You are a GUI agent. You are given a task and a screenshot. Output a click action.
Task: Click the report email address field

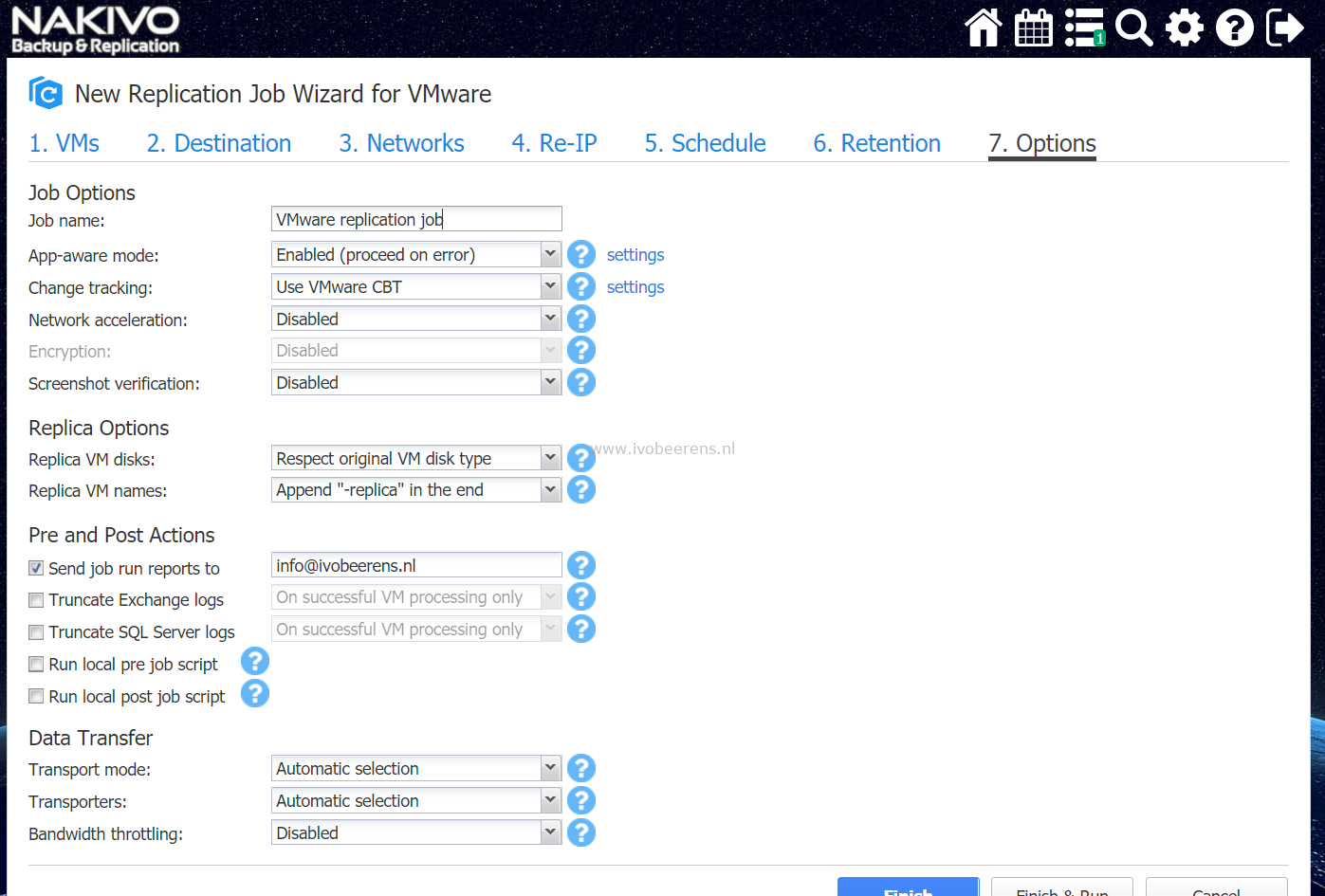point(416,565)
